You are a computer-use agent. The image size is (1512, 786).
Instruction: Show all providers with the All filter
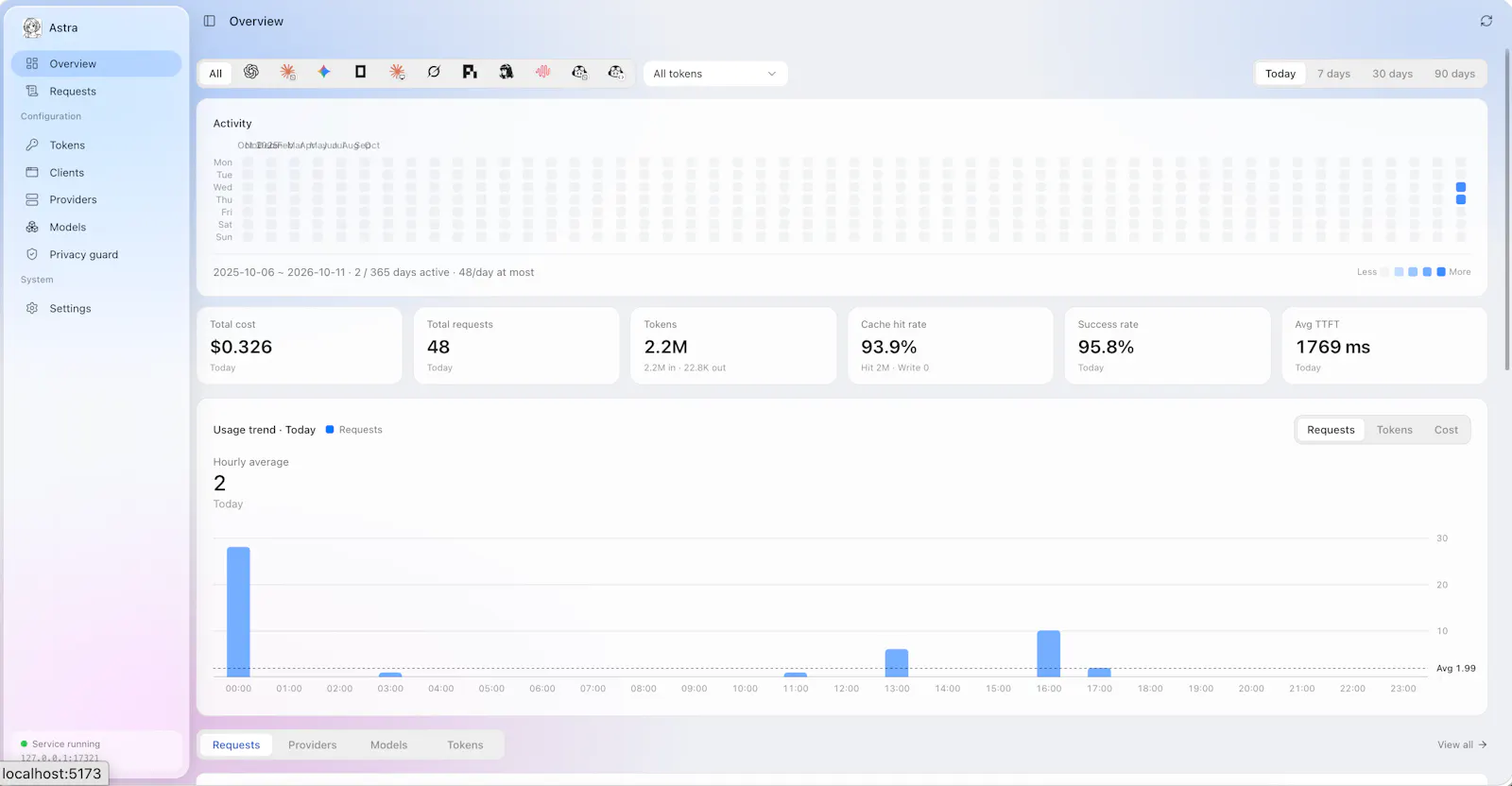point(215,74)
